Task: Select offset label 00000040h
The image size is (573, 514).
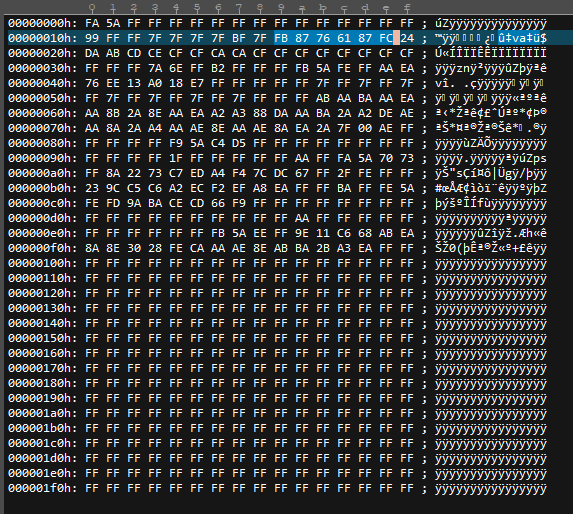Action: [x=43, y=83]
